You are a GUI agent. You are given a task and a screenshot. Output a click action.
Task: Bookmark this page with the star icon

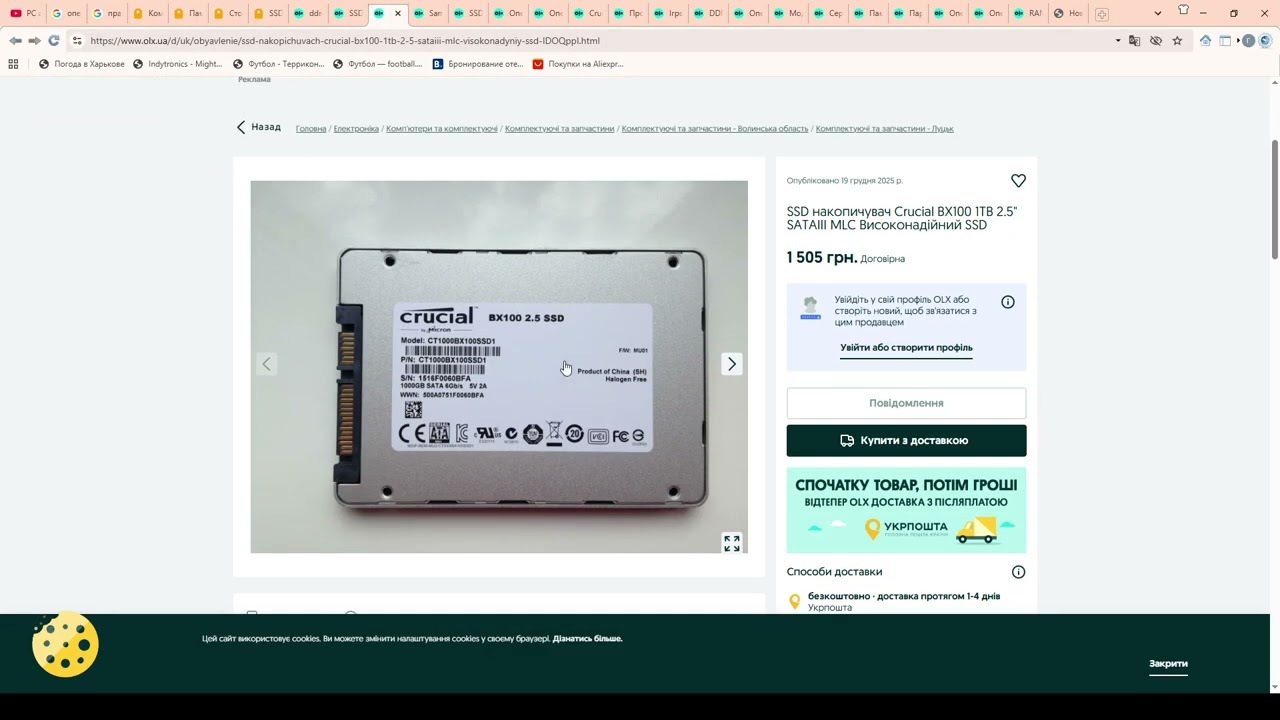tap(1177, 41)
